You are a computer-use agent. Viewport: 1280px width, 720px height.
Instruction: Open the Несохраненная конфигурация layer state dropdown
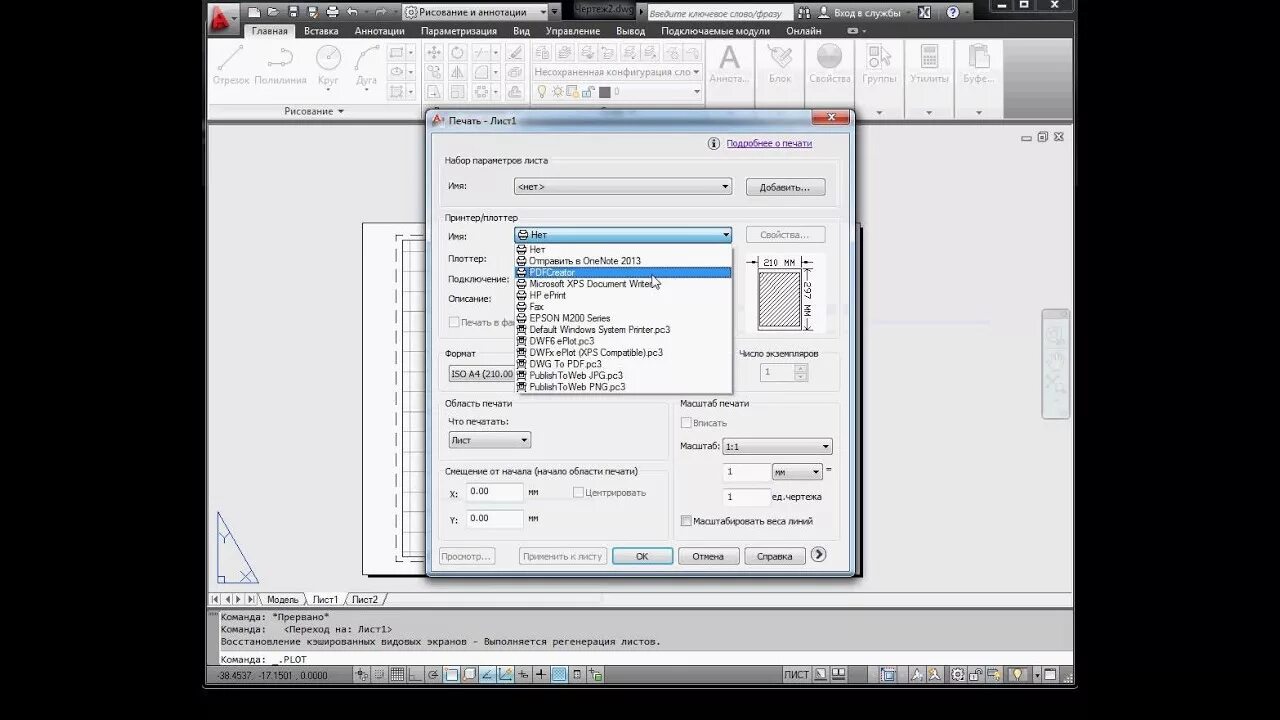pos(616,72)
